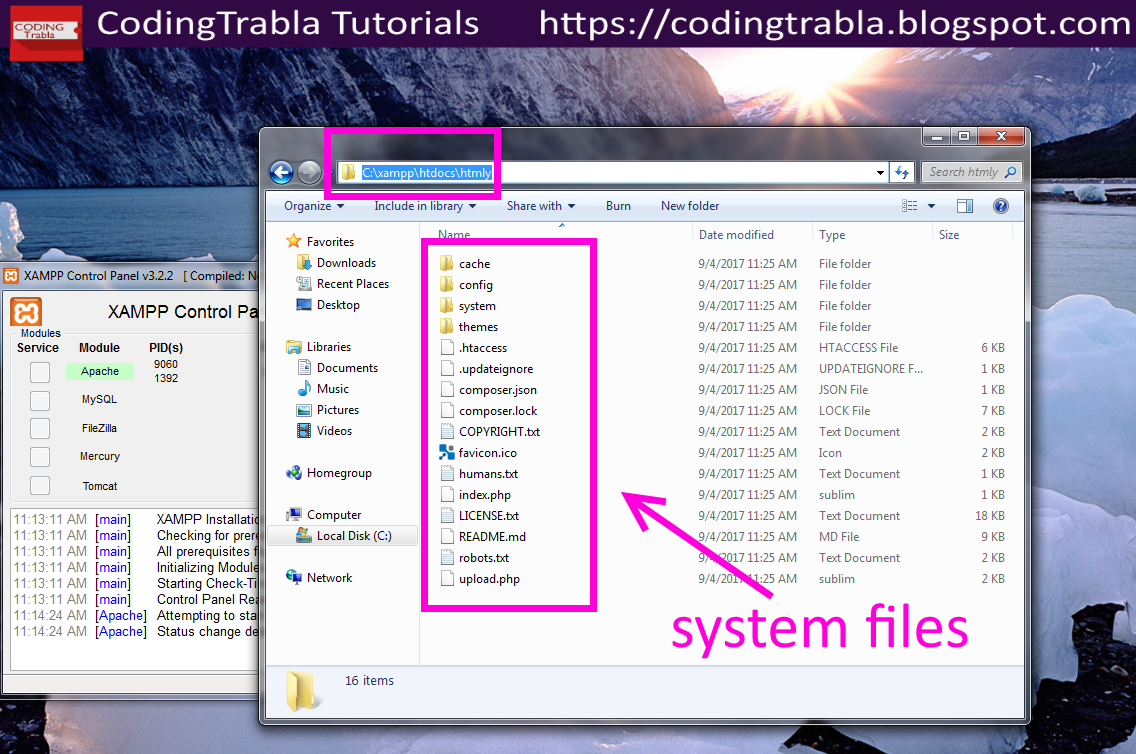This screenshot has width=1136, height=754.
Task: Click the Mercury module label in XAMPP
Action: coord(100,456)
